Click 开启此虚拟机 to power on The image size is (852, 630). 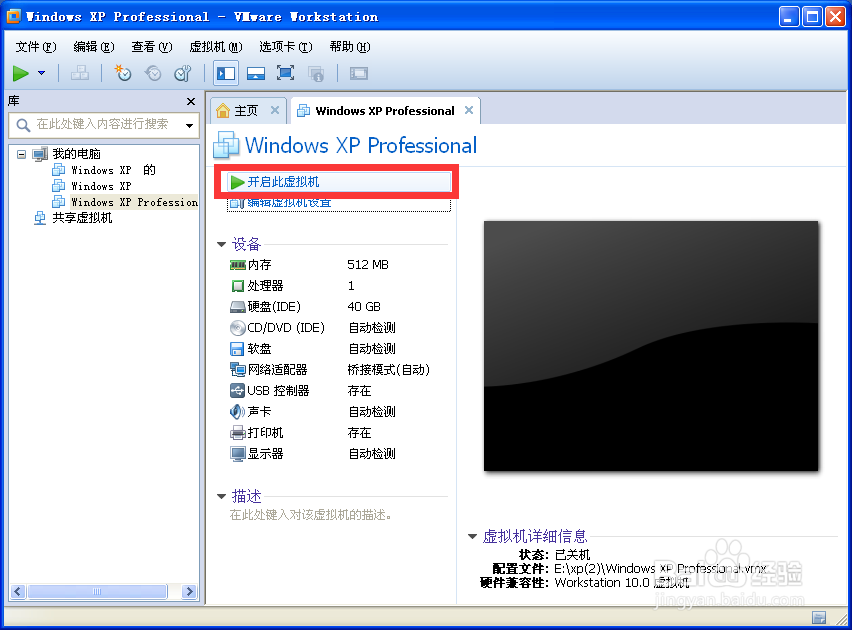(x=337, y=182)
